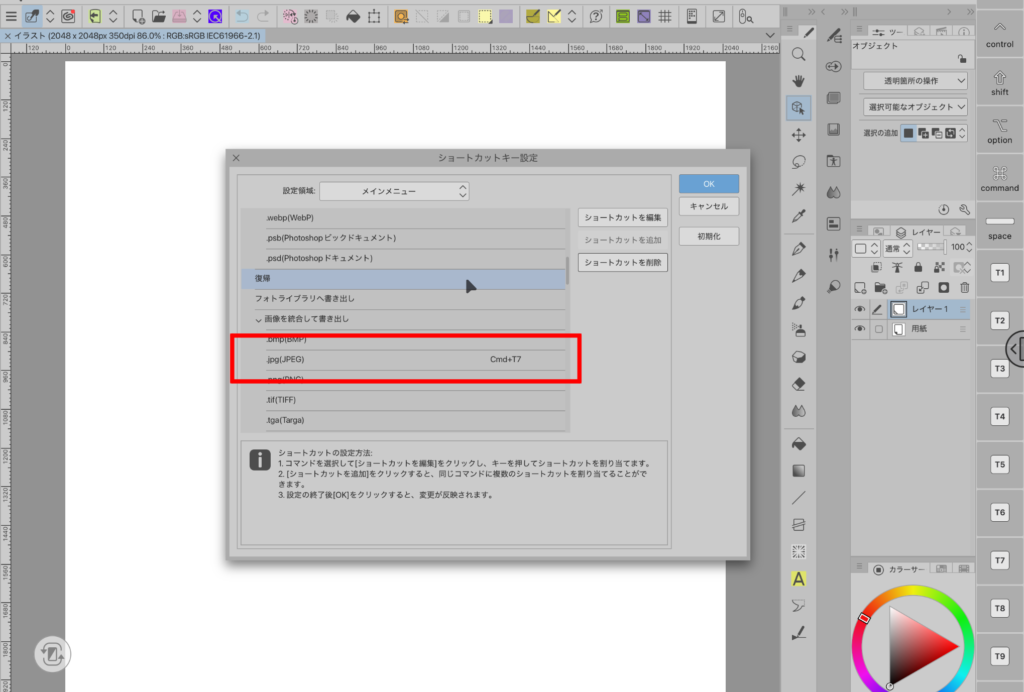Select the Hand move tool
Viewport: 1024px width, 692px height.
pyautogui.click(x=799, y=80)
